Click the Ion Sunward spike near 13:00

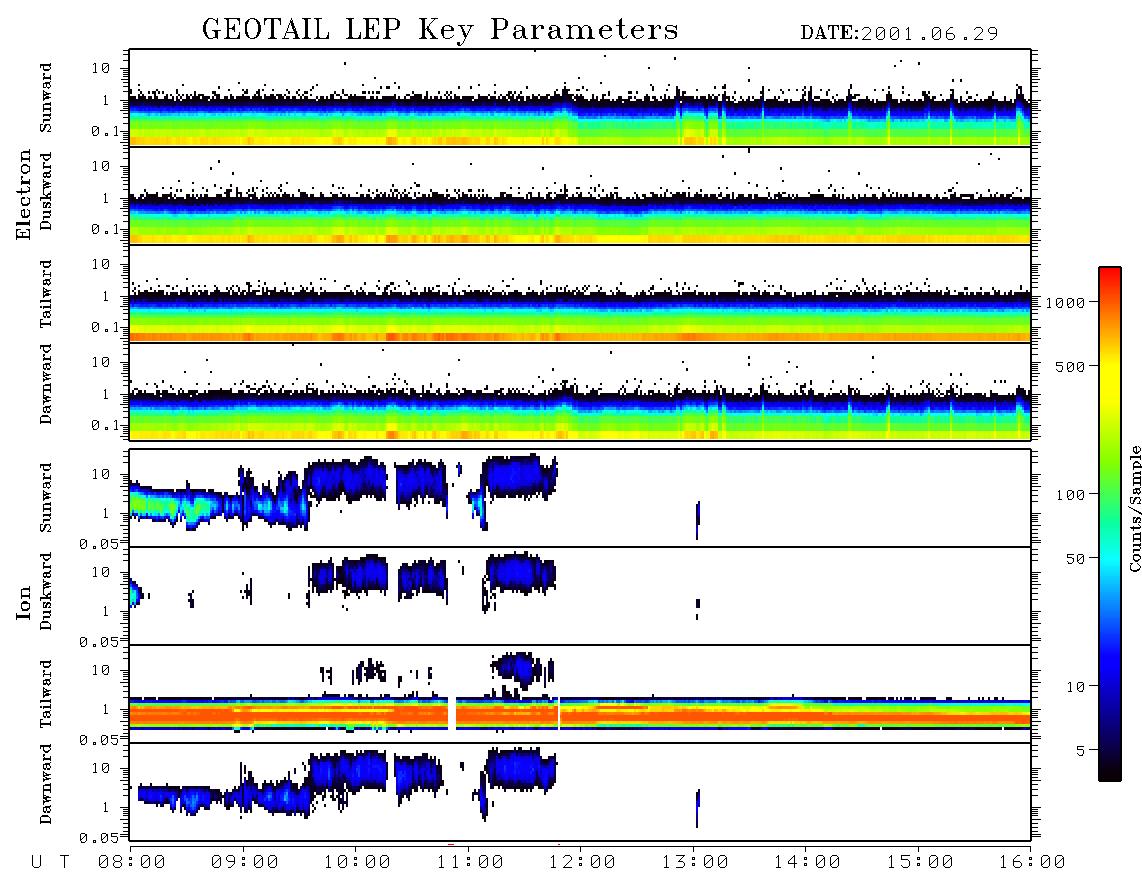point(698,519)
